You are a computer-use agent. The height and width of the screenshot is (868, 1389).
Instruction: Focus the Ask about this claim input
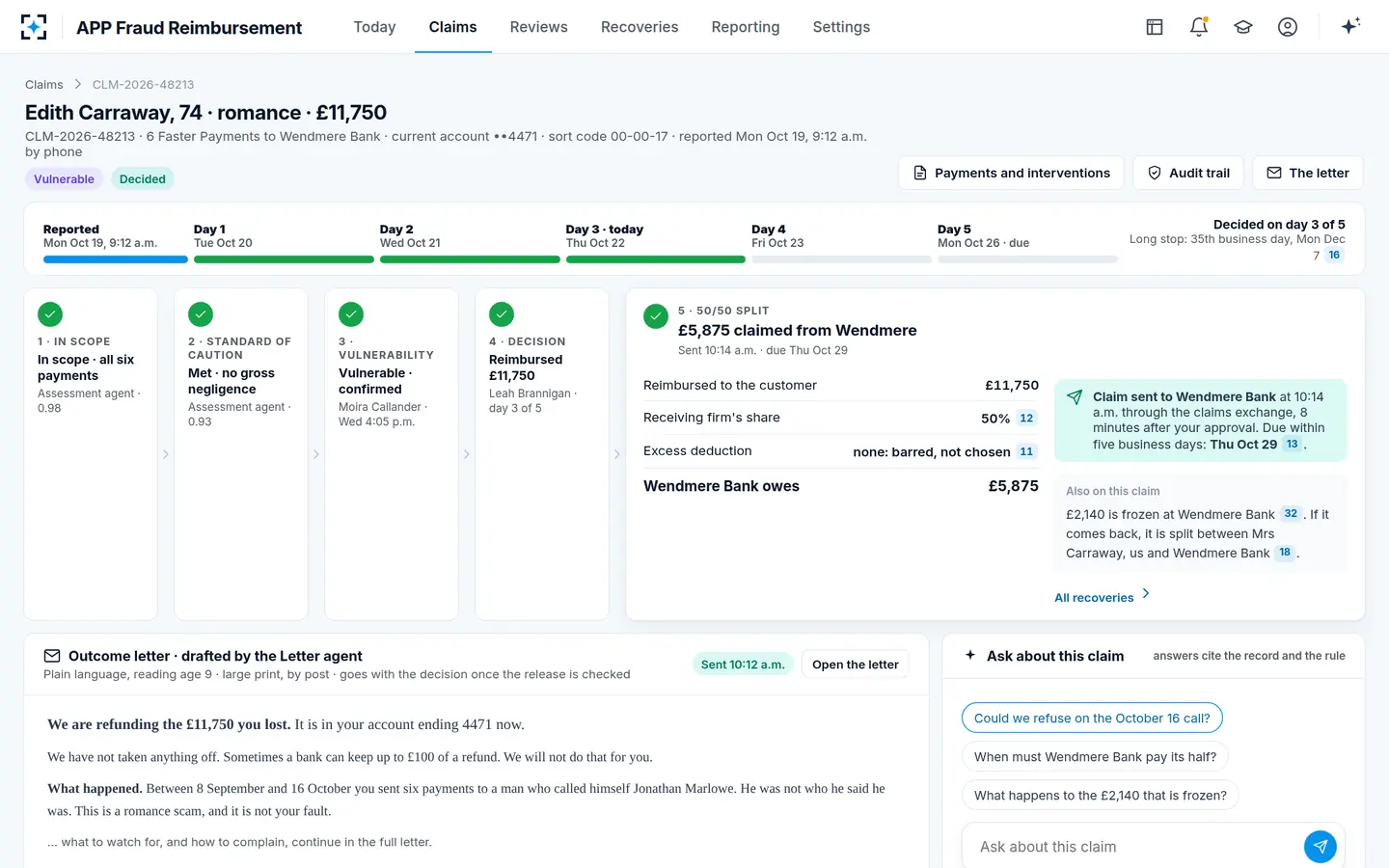pyautogui.click(x=1136, y=847)
